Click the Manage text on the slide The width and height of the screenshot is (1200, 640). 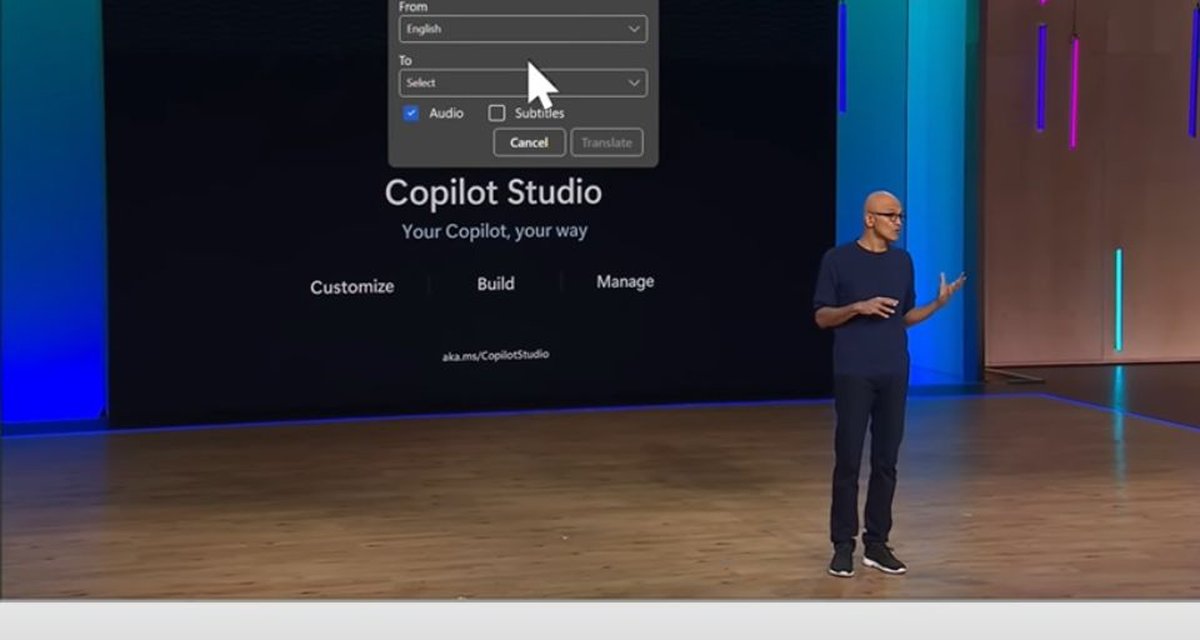coord(625,282)
